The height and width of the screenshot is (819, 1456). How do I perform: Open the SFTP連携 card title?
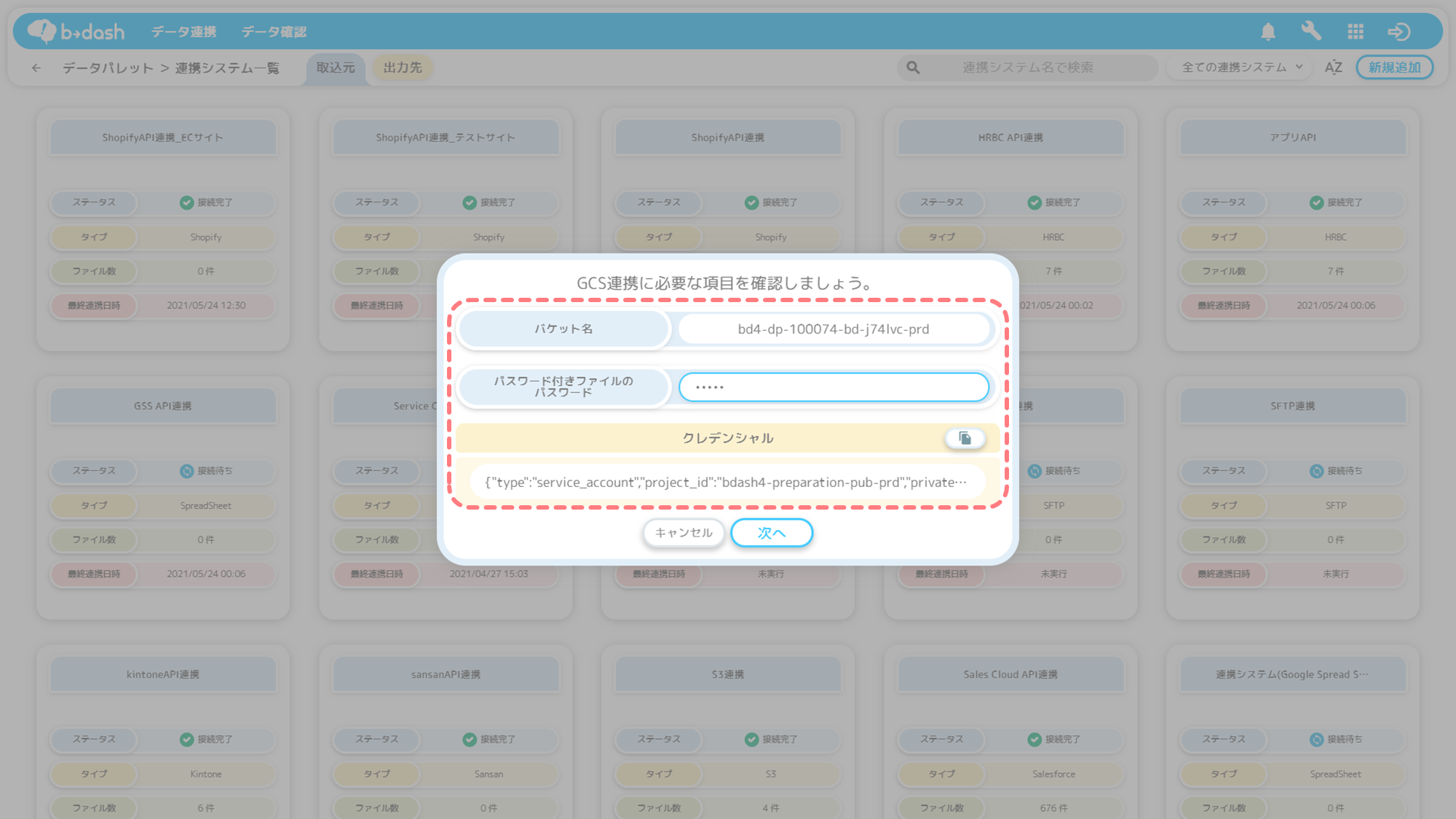(1293, 406)
